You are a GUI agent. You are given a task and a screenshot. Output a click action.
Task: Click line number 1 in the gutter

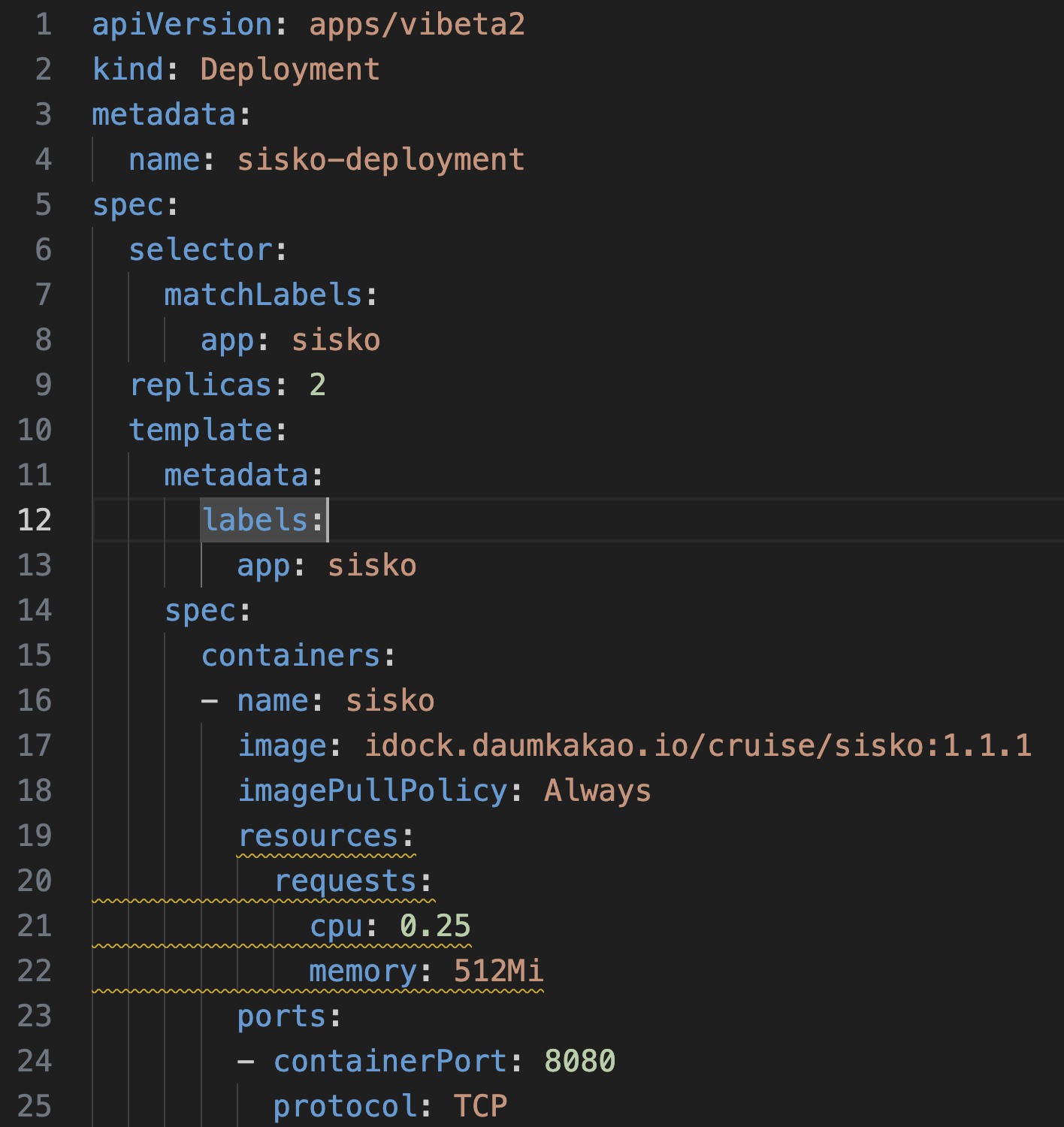point(44,25)
